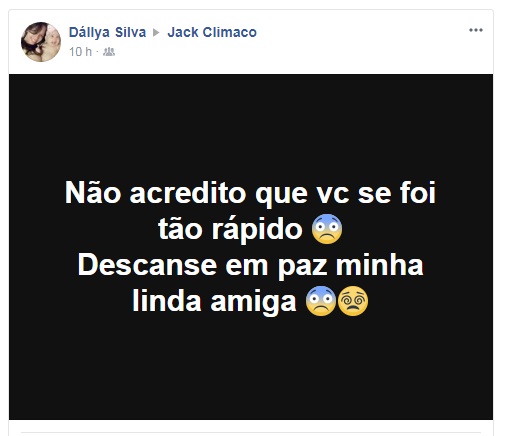Click the fearful emoji right after 'linda amiga'

(x=321, y=301)
